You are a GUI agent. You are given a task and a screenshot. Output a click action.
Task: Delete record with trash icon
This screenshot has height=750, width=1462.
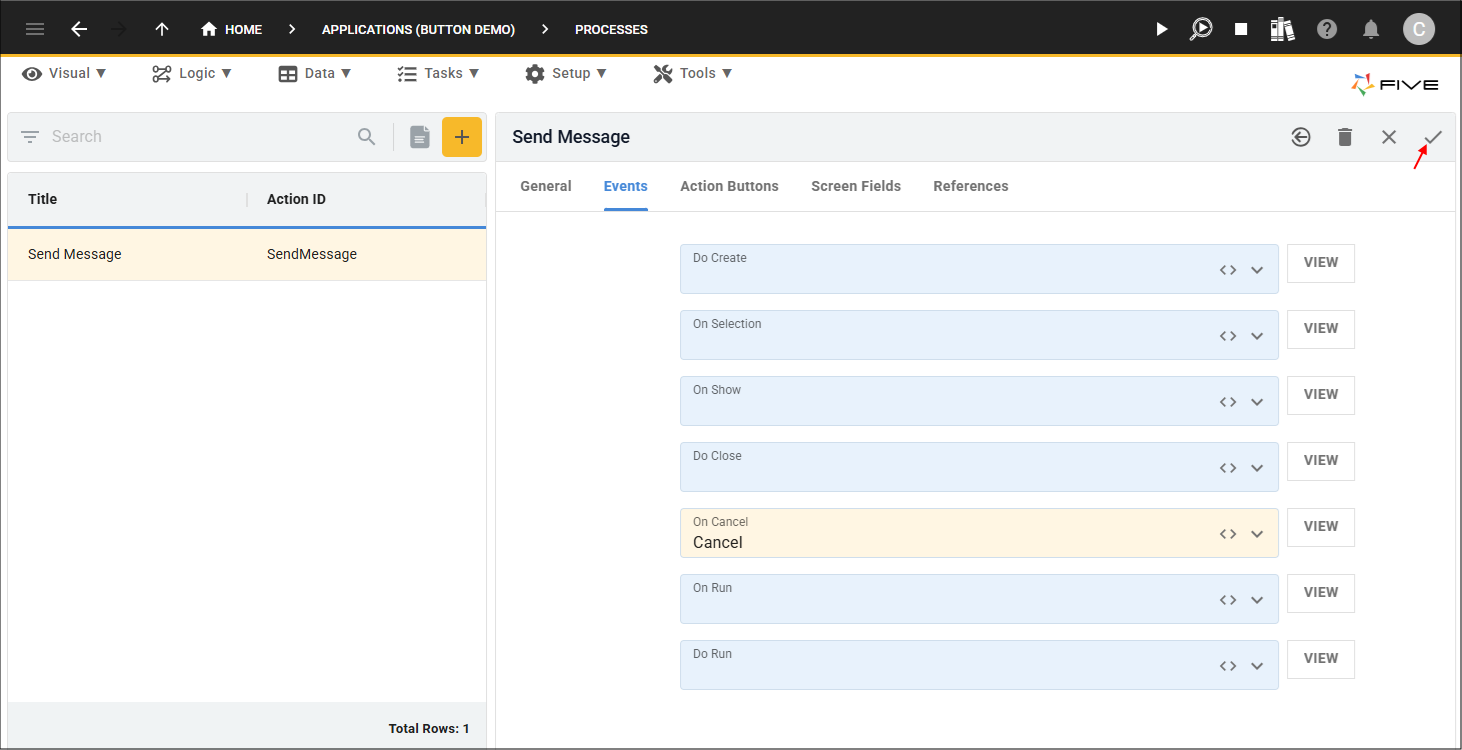pos(1345,137)
